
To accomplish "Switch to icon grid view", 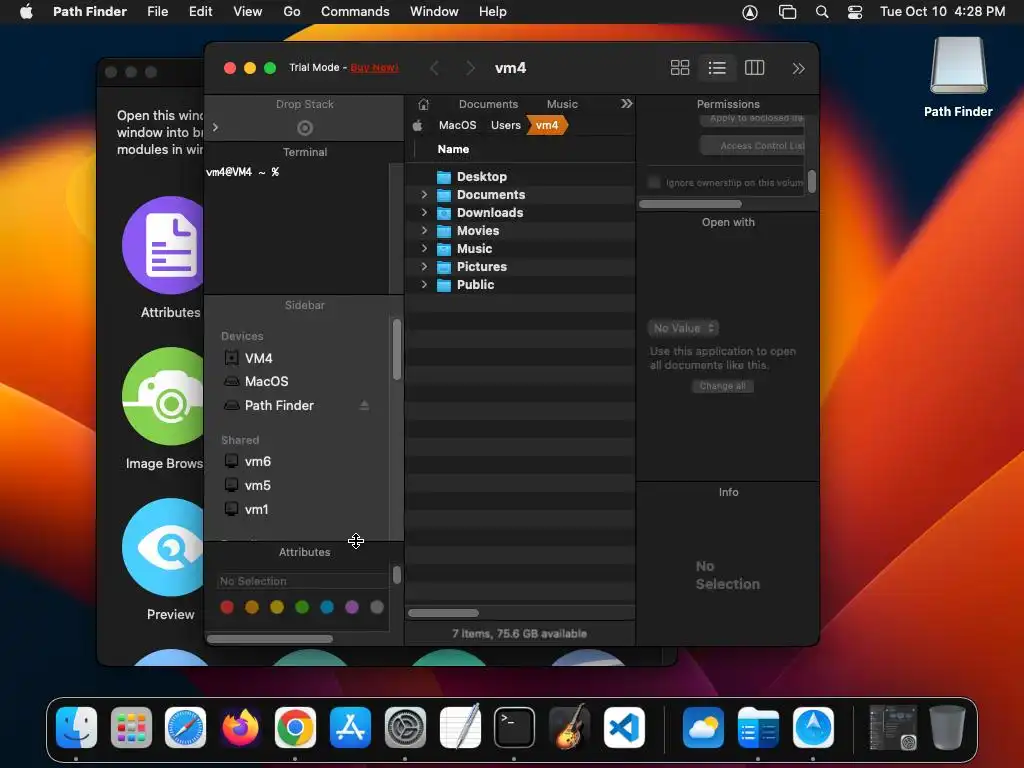I will point(680,68).
